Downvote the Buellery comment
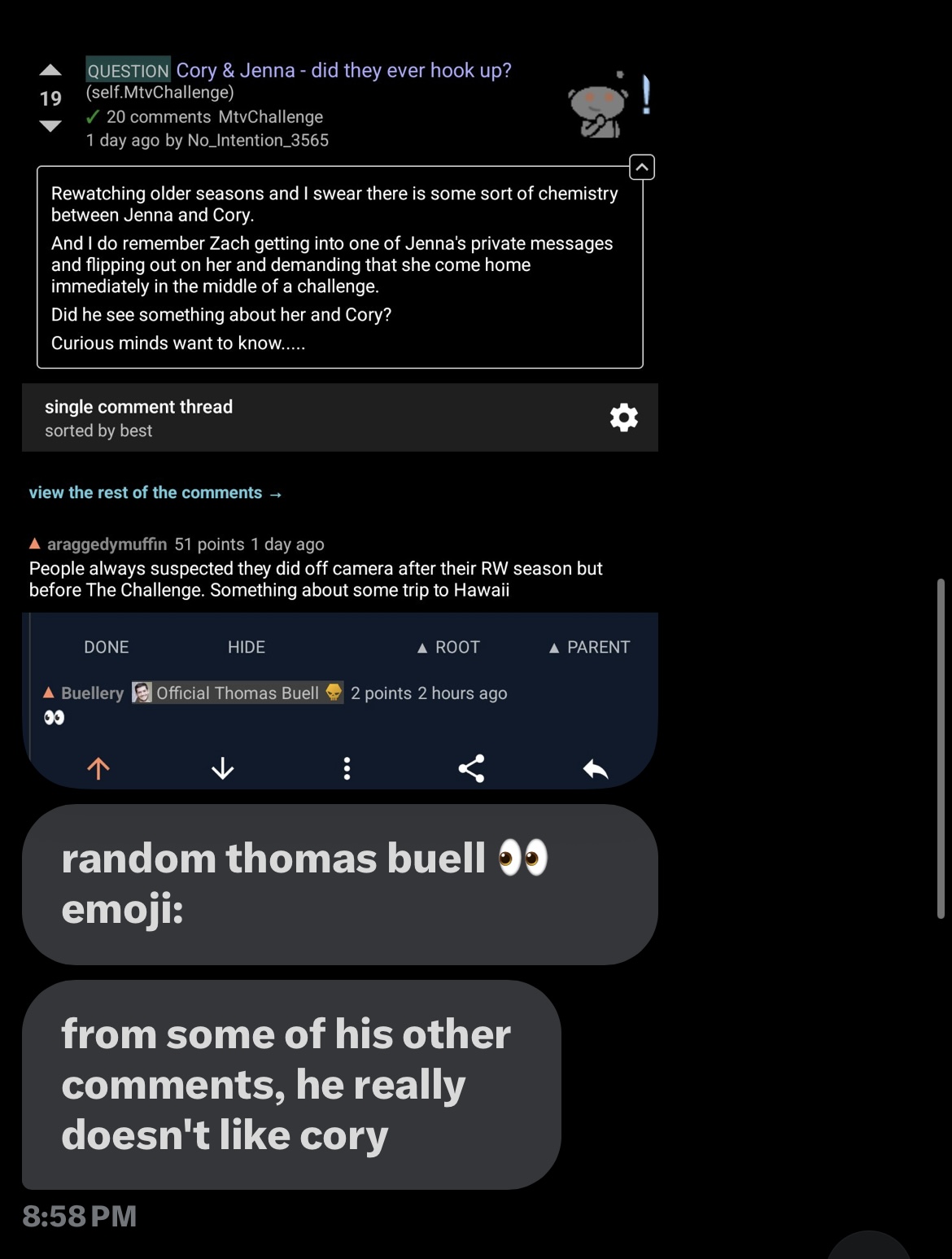 [223, 768]
